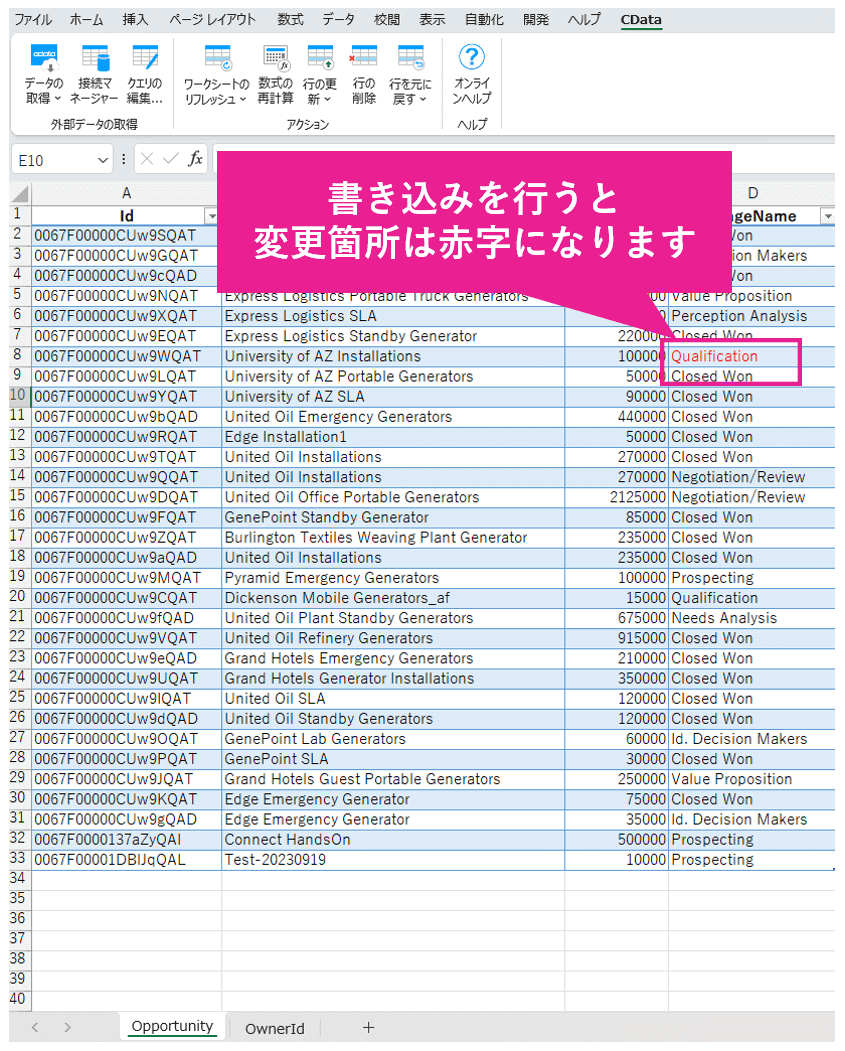Open オンラインヘルプ online help
The image size is (845, 1051).
click(472, 74)
